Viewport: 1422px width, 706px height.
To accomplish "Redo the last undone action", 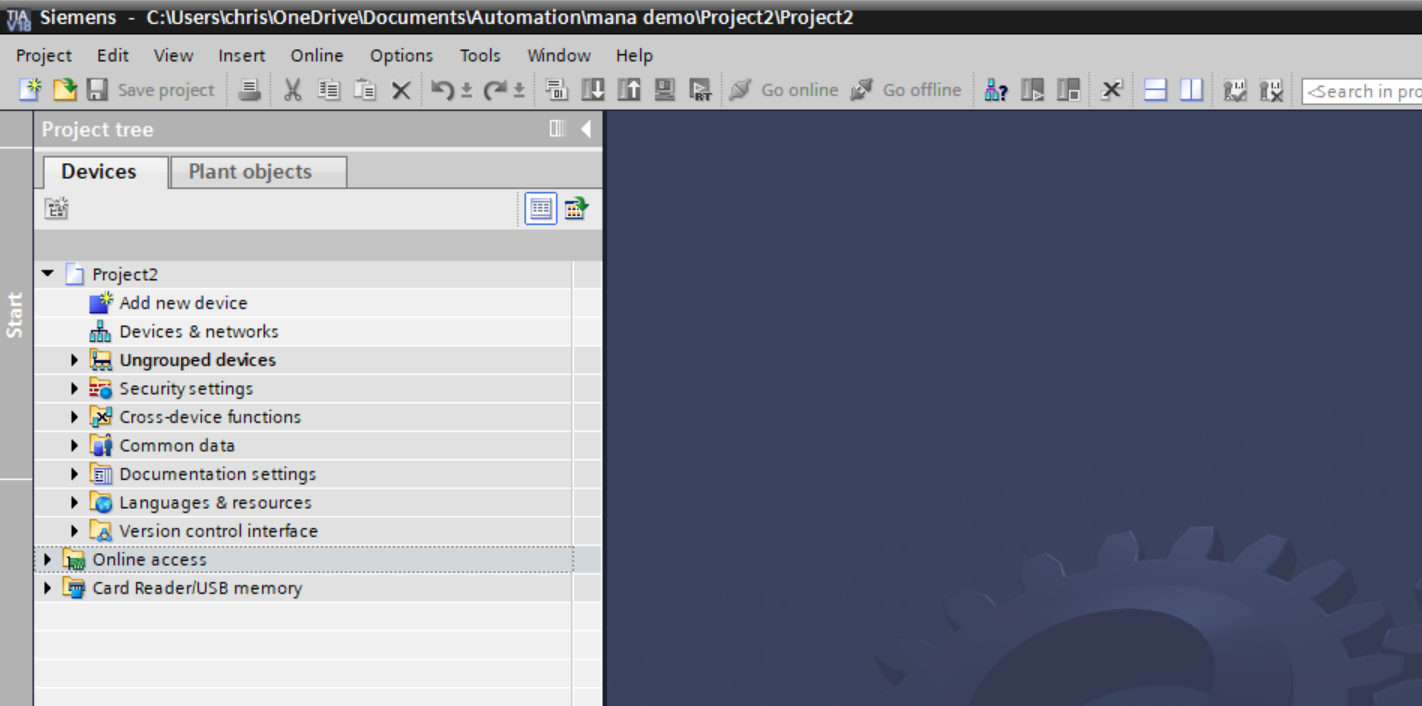I will (x=496, y=90).
